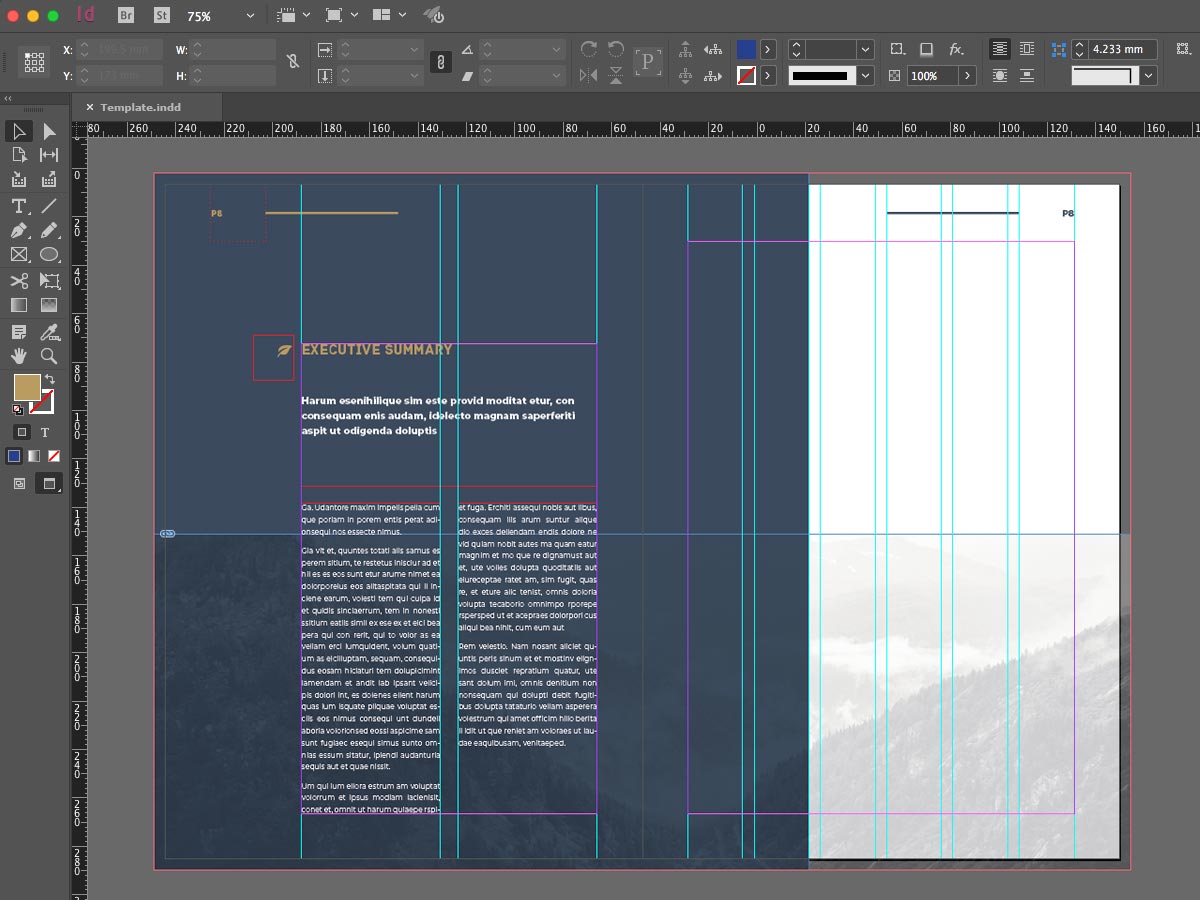Select the Pen tool
The height and width of the screenshot is (900, 1200).
(x=19, y=231)
